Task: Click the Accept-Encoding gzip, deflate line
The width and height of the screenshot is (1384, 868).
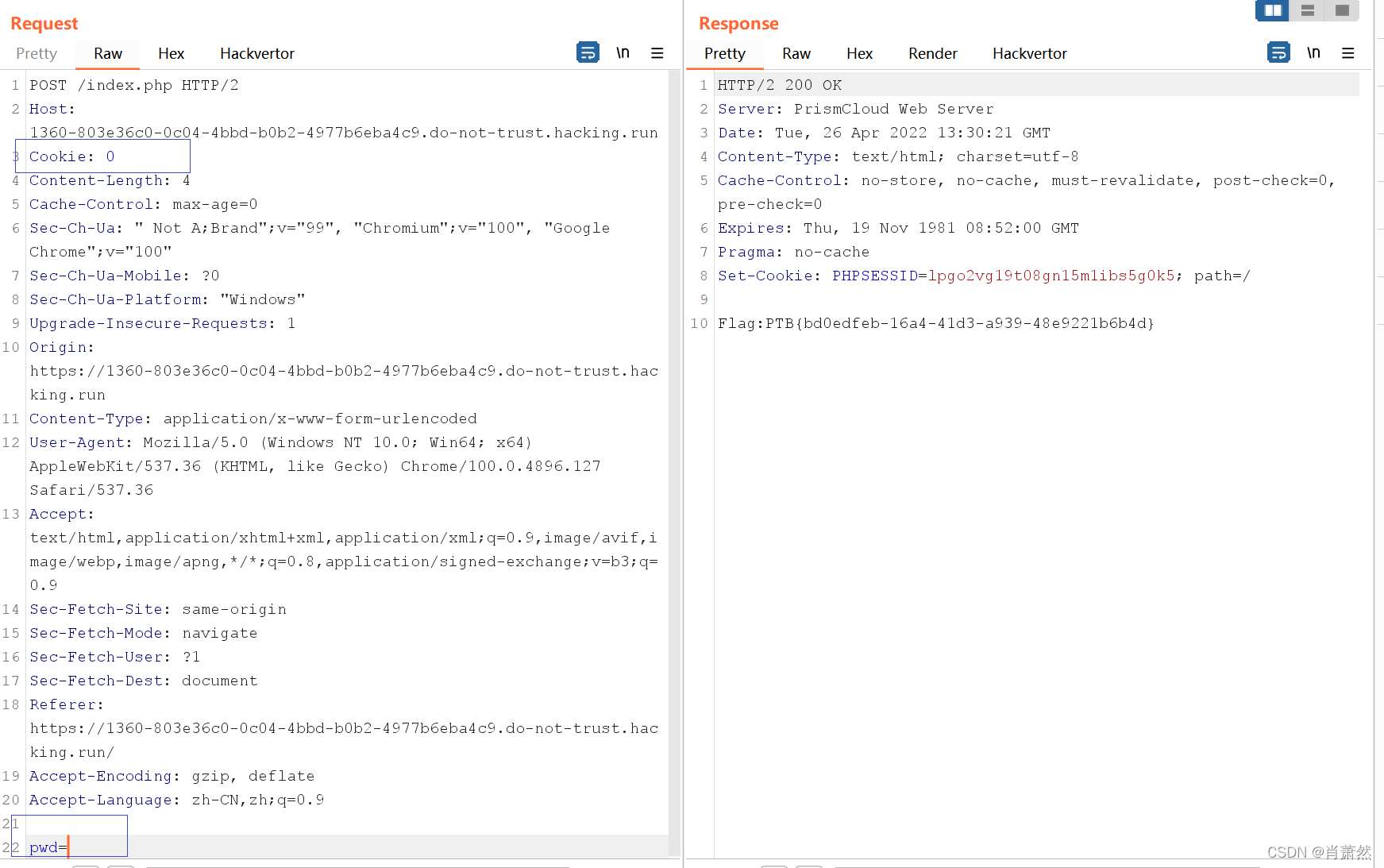Action: tap(172, 776)
